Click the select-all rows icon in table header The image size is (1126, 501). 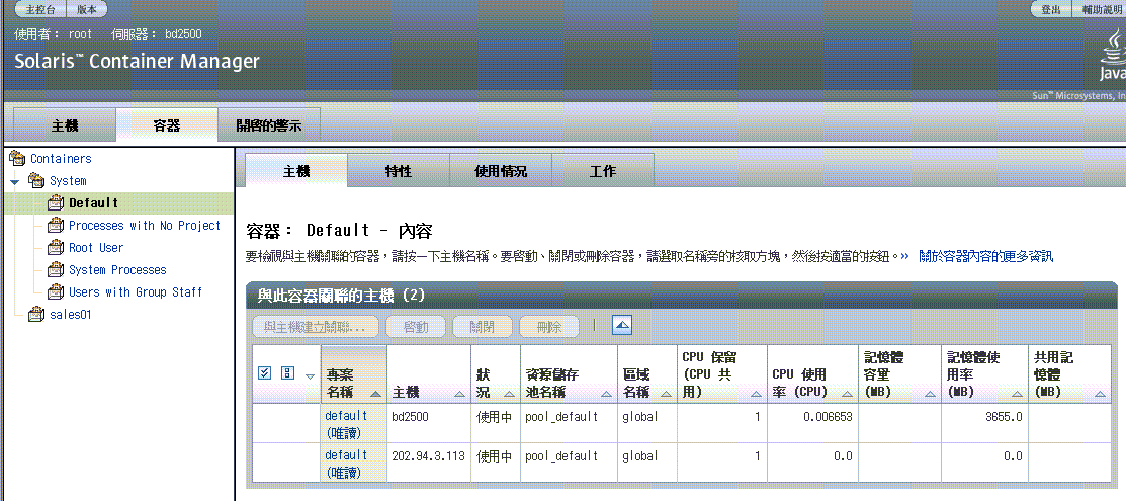(x=264, y=373)
